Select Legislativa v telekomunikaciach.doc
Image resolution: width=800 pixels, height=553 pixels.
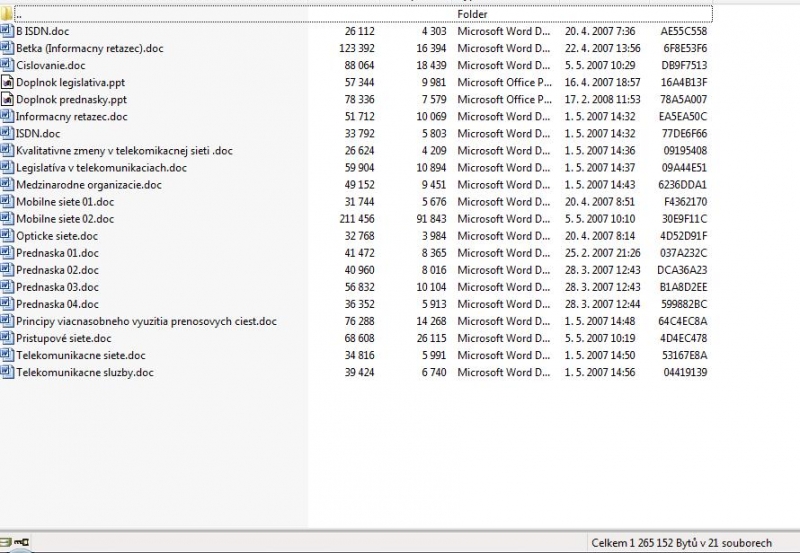coord(101,168)
